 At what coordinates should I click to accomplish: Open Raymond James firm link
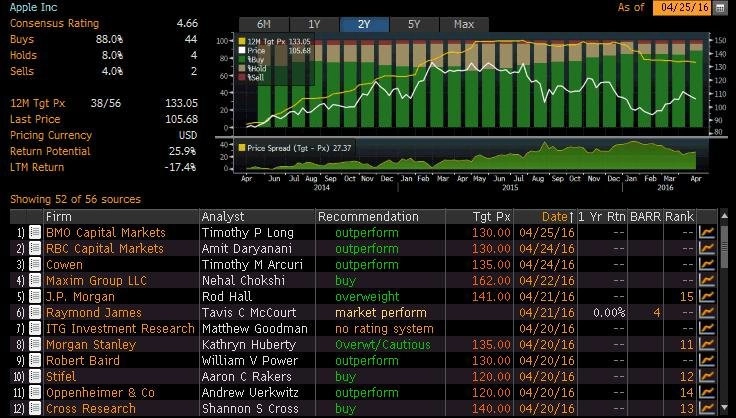tap(93, 312)
